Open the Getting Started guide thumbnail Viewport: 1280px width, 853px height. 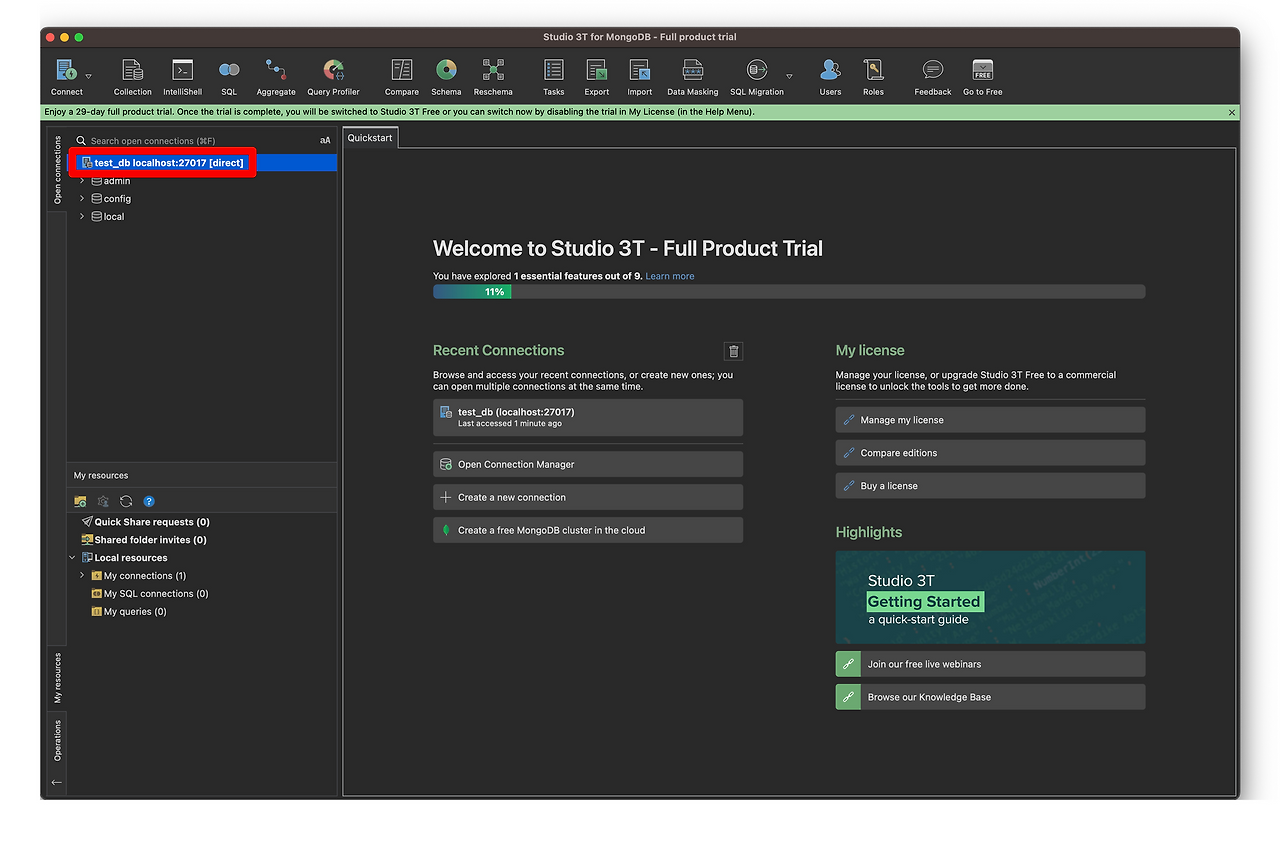[991, 597]
